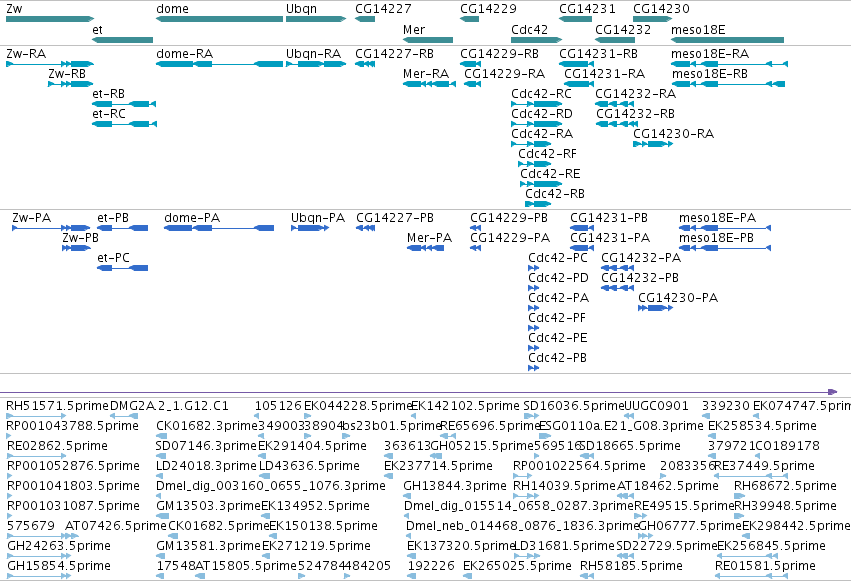Select the CG14231 gene bar
Image resolution: width=851 pixels, height=581 pixels.
pyautogui.click(x=575, y=19)
